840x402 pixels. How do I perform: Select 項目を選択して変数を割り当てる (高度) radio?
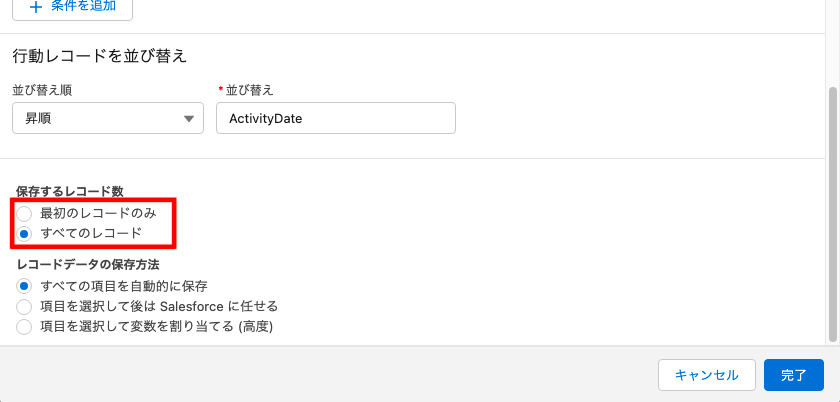point(24,326)
